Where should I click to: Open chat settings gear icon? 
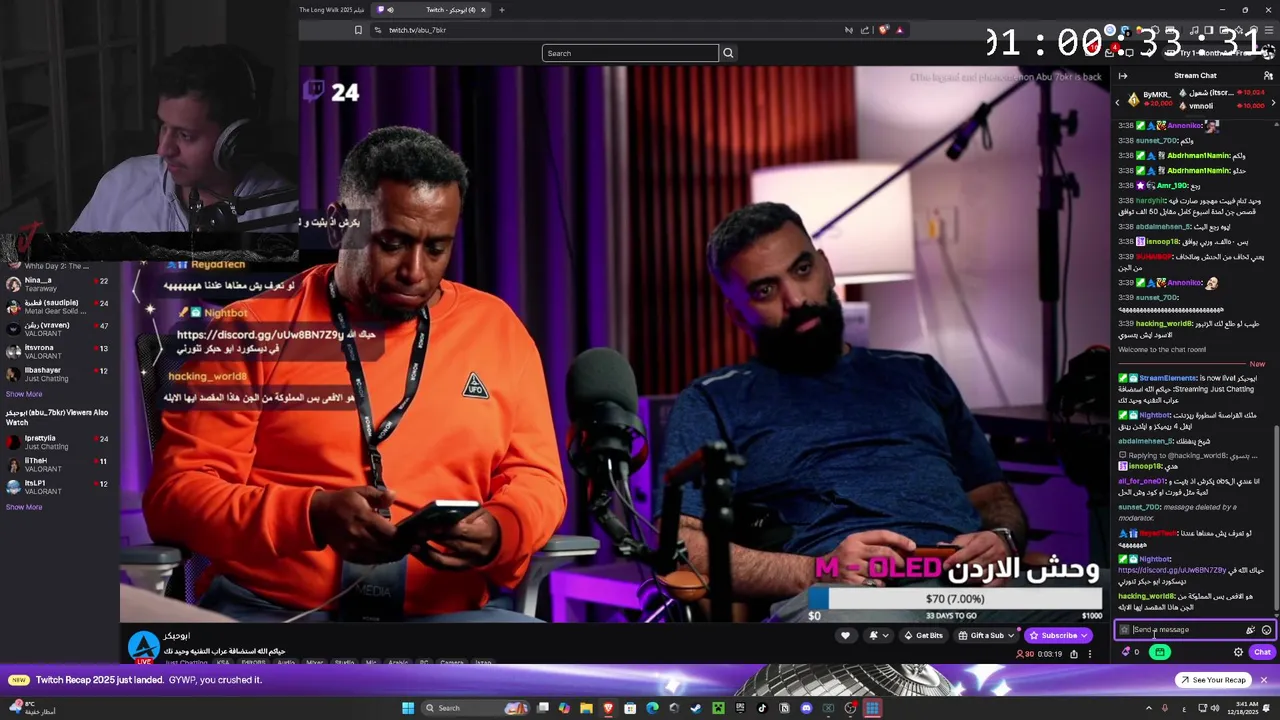tap(1238, 652)
